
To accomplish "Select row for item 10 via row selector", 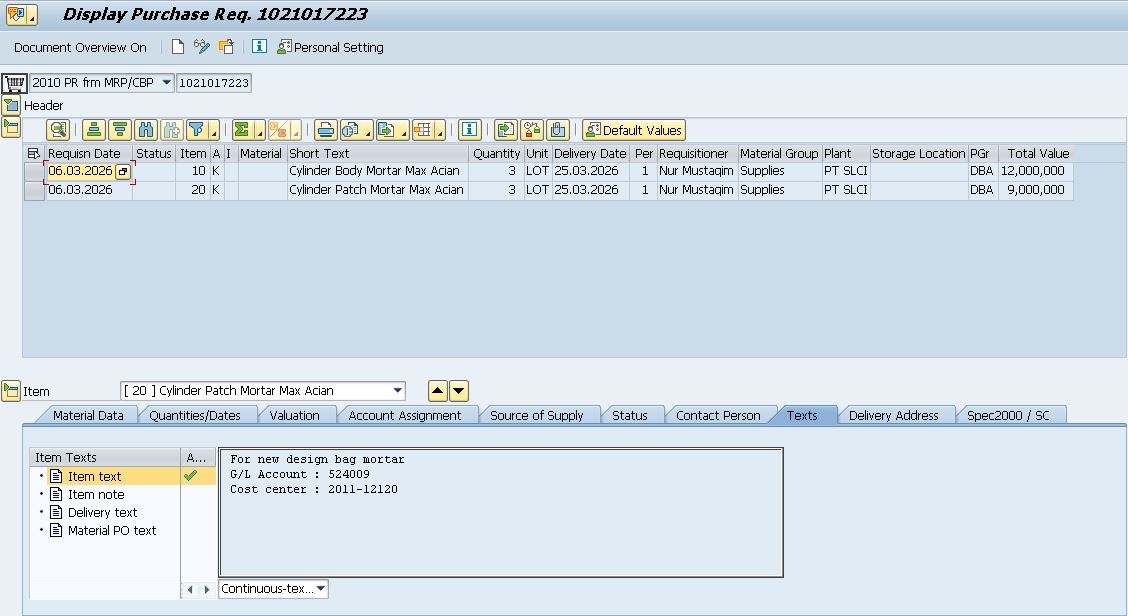I will tap(34, 172).
